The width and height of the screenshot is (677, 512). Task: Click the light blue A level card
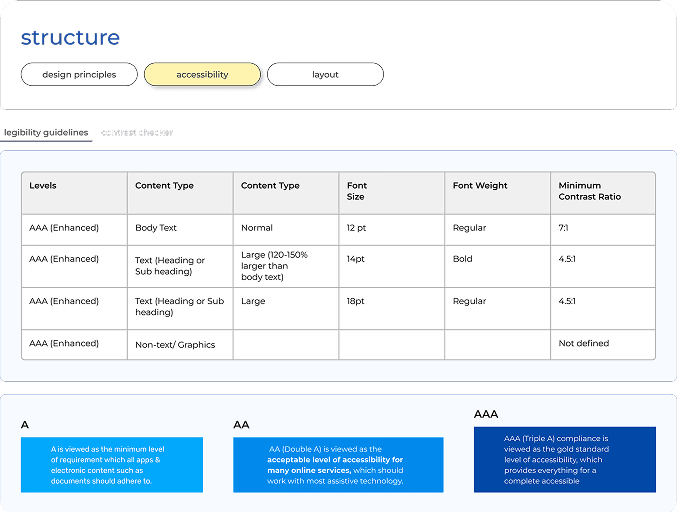(x=112, y=465)
